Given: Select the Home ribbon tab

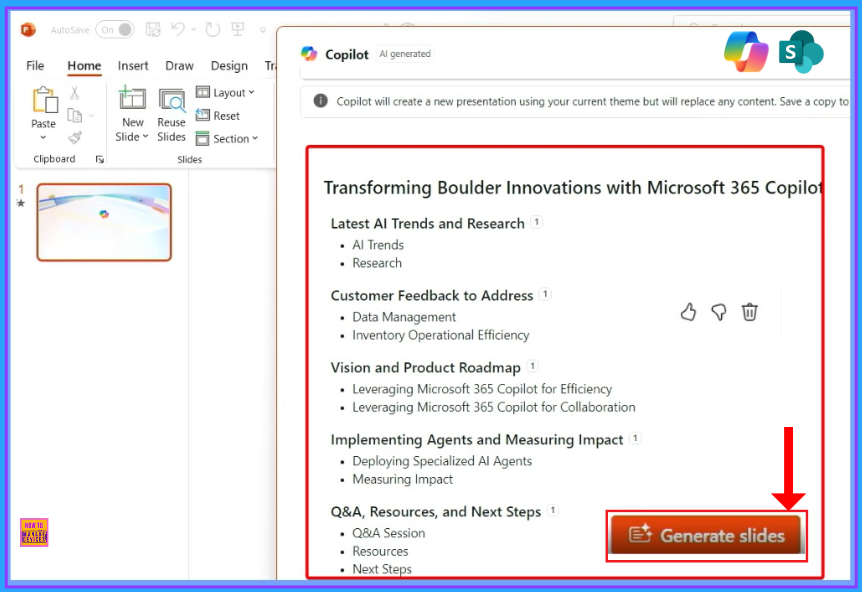Looking at the screenshot, I should click(x=84, y=65).
